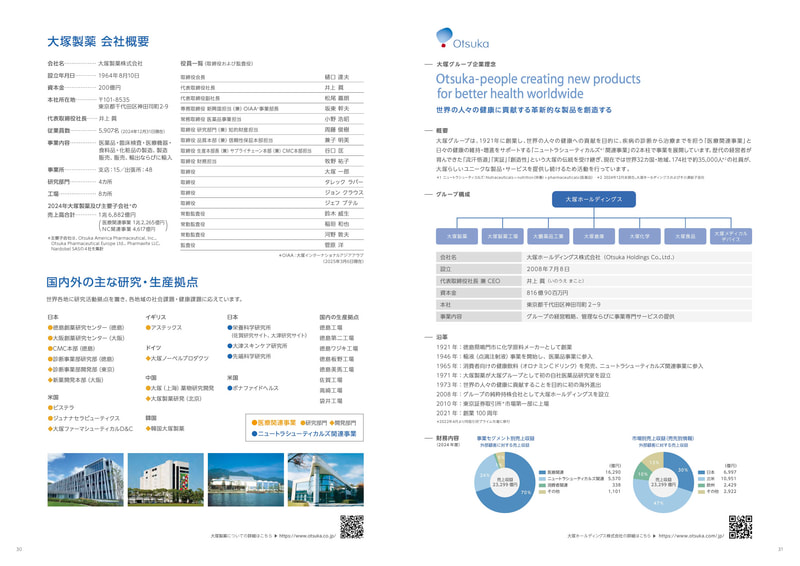Click the blue bullet beside ボナファイドヘルス
800x566 pixels.
230,387
